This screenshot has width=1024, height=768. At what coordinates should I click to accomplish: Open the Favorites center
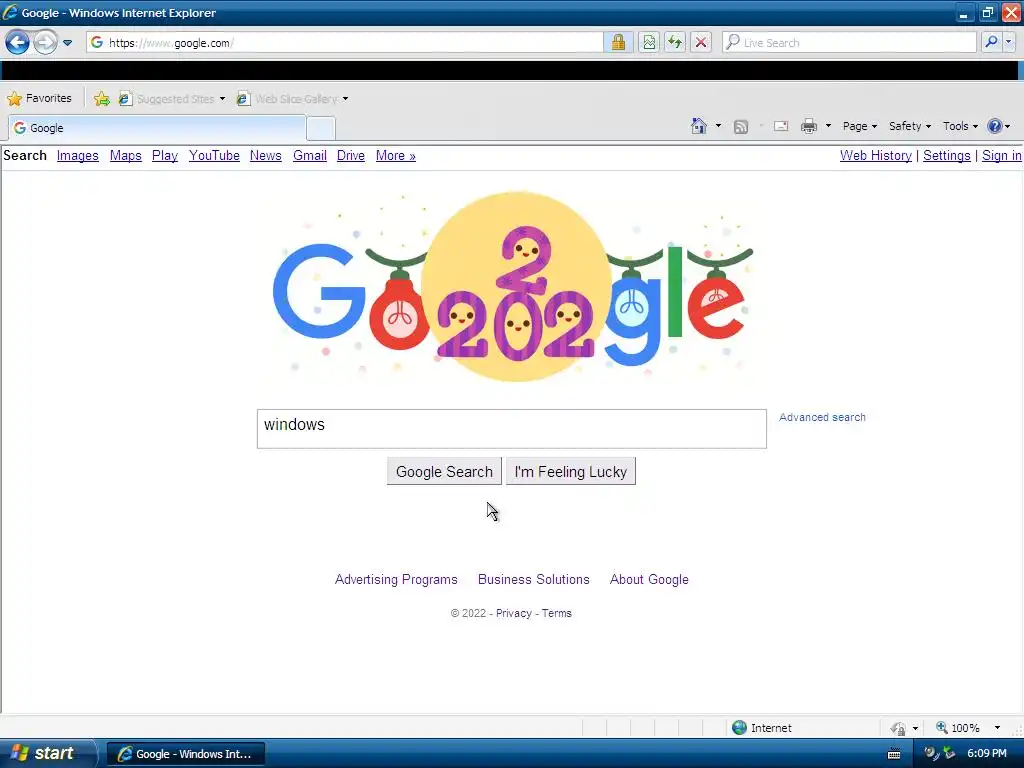tap(39, 98)
